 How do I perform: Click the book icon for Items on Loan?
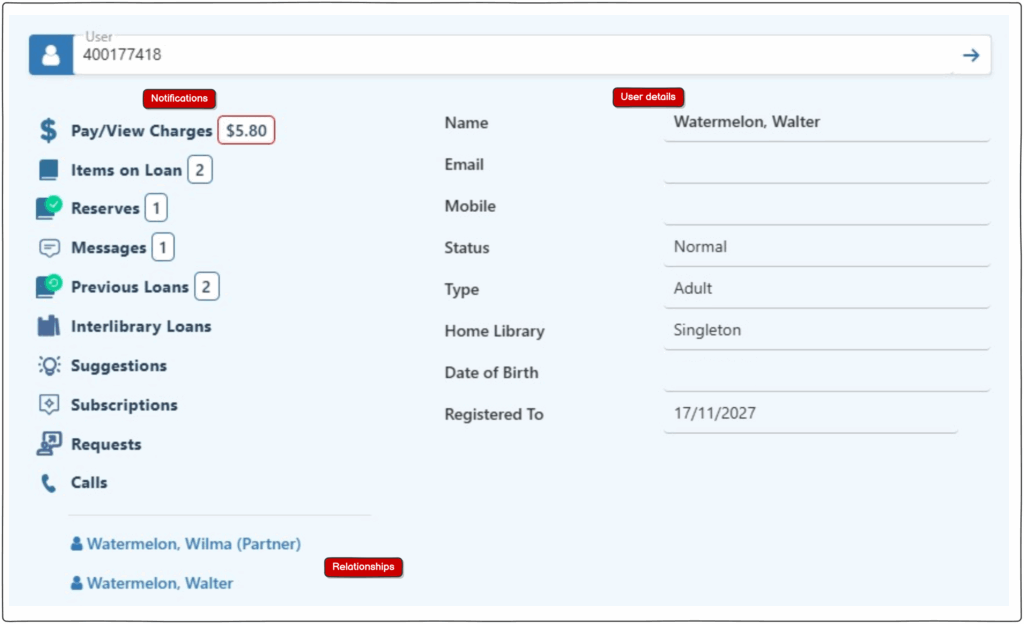tap(48, 170)
